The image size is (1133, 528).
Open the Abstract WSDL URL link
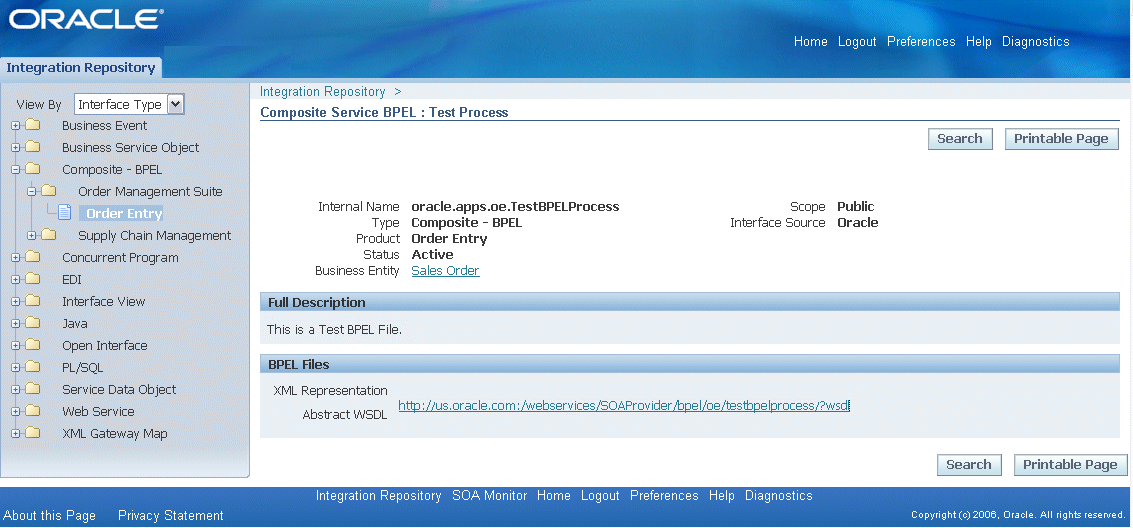624,406
